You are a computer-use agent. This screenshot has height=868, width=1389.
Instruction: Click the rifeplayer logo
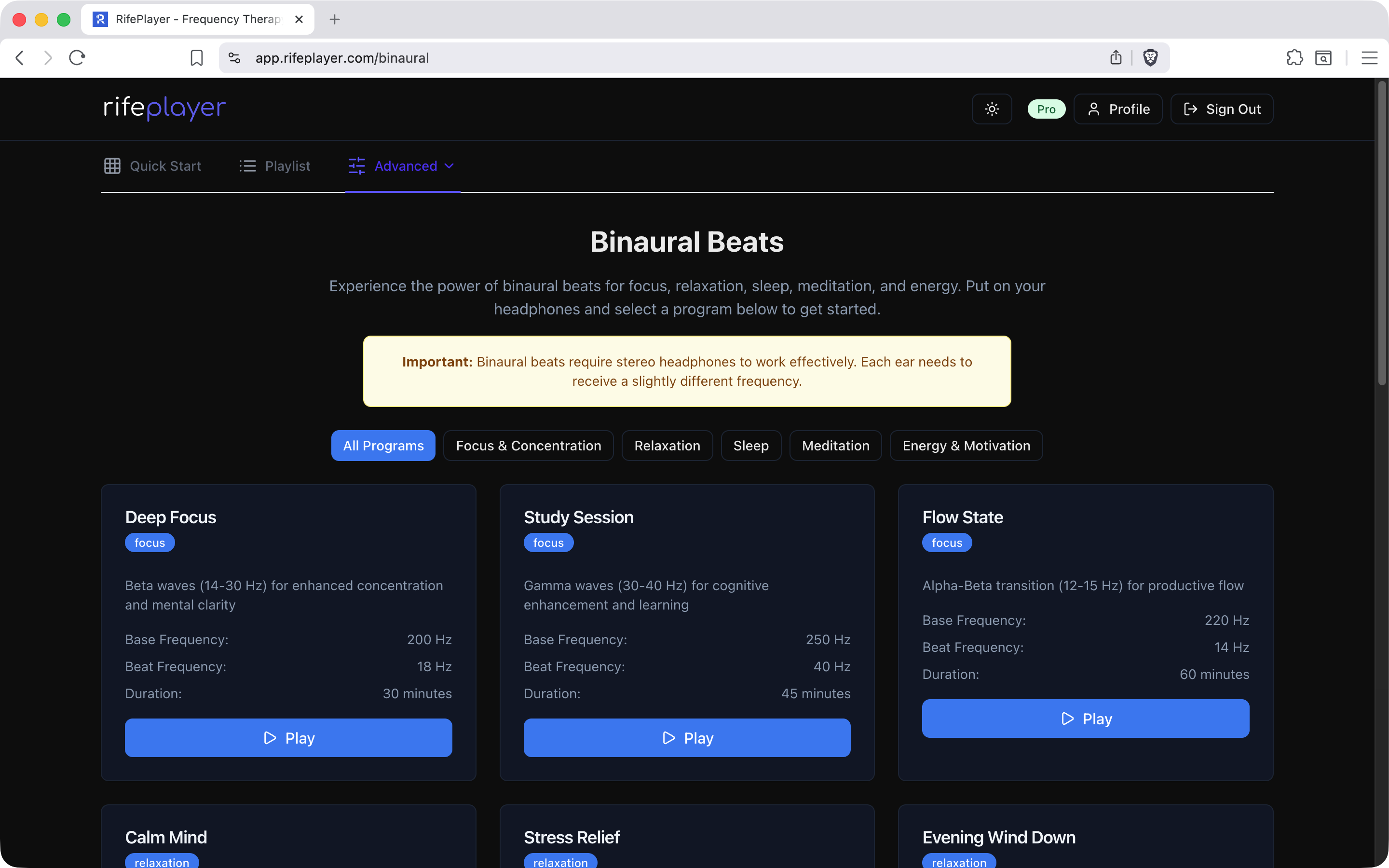tap(165, 108)
